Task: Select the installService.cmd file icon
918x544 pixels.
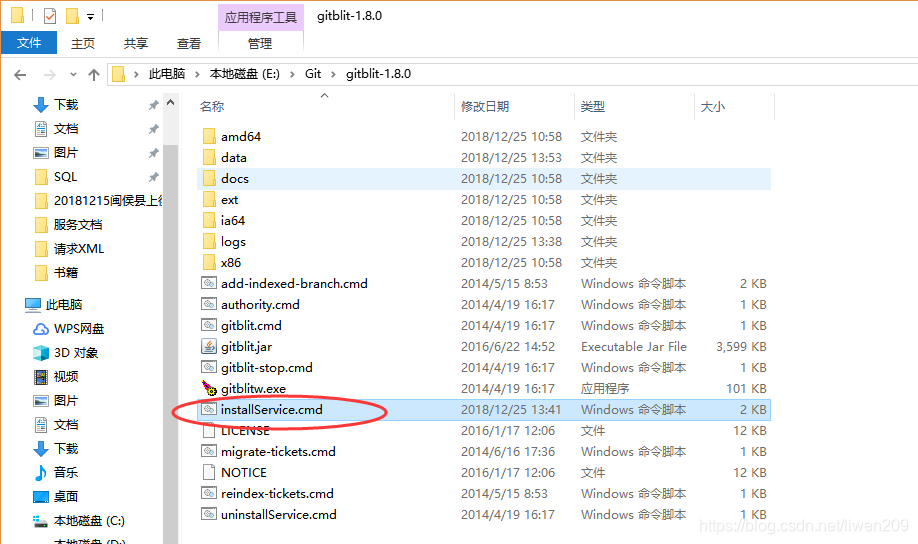Action: pos(209,409)
